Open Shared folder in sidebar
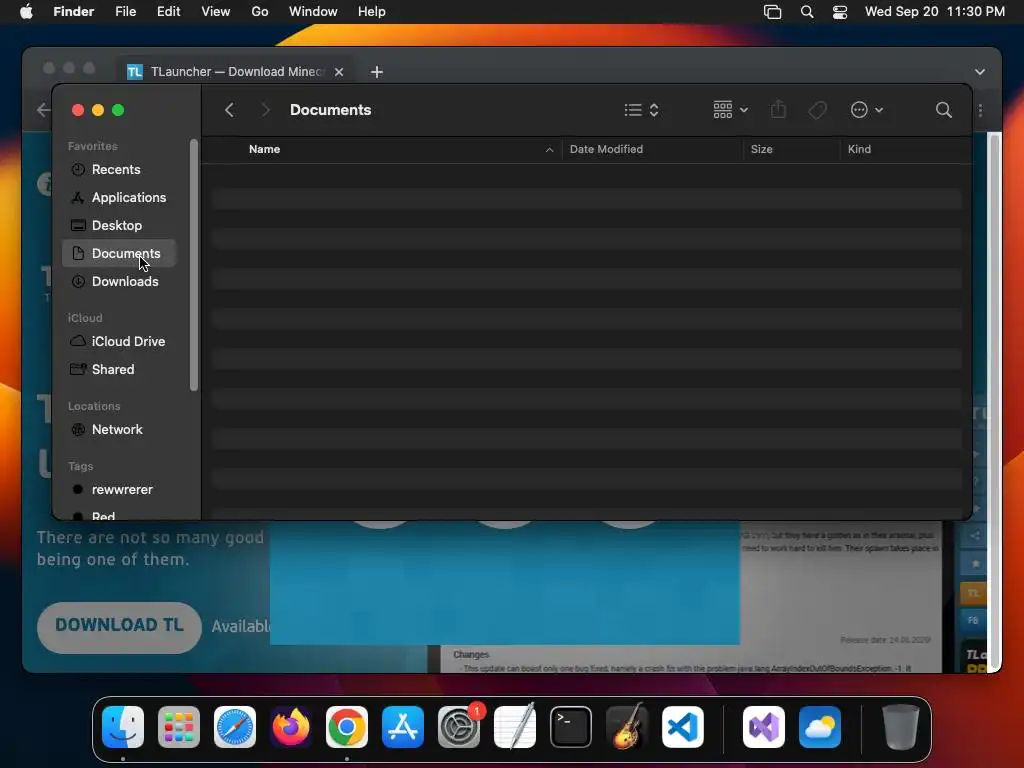1024x768 pixels. tap(118, 370)
